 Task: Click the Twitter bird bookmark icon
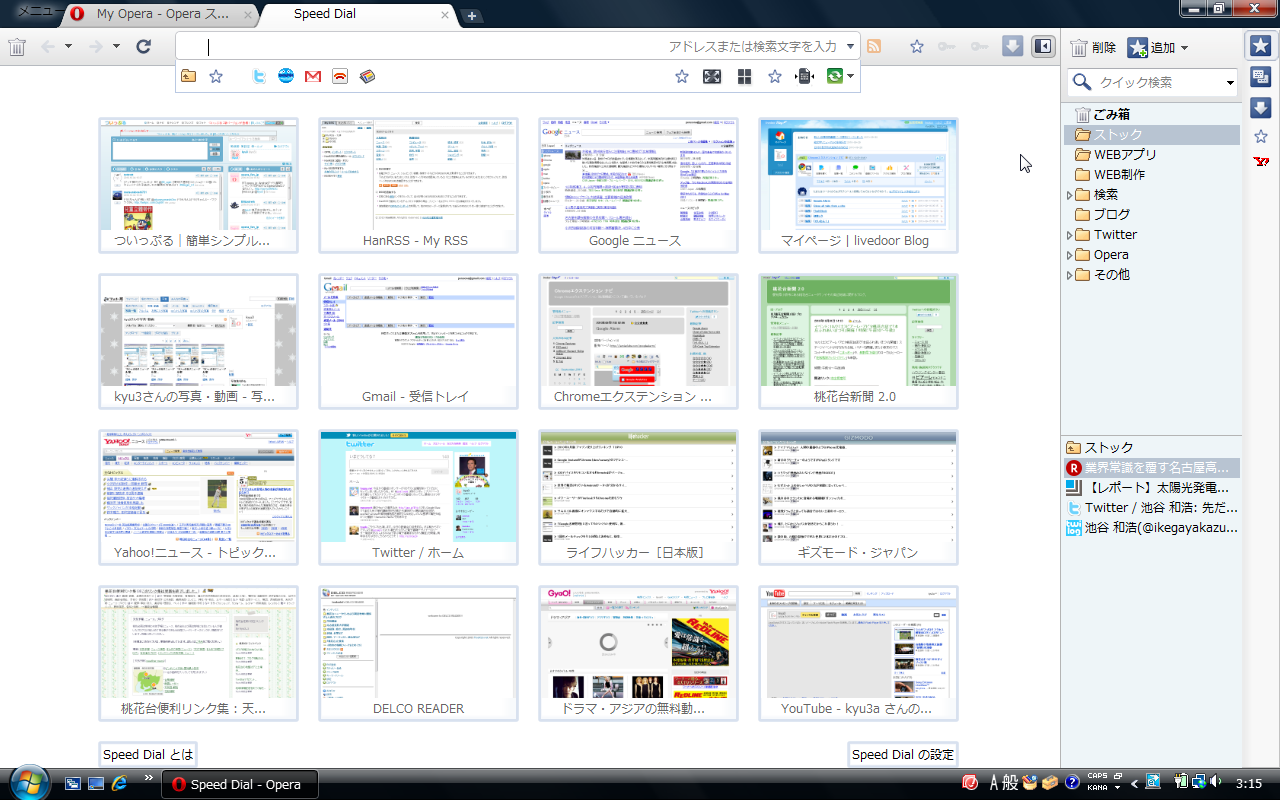click(259, 76)
